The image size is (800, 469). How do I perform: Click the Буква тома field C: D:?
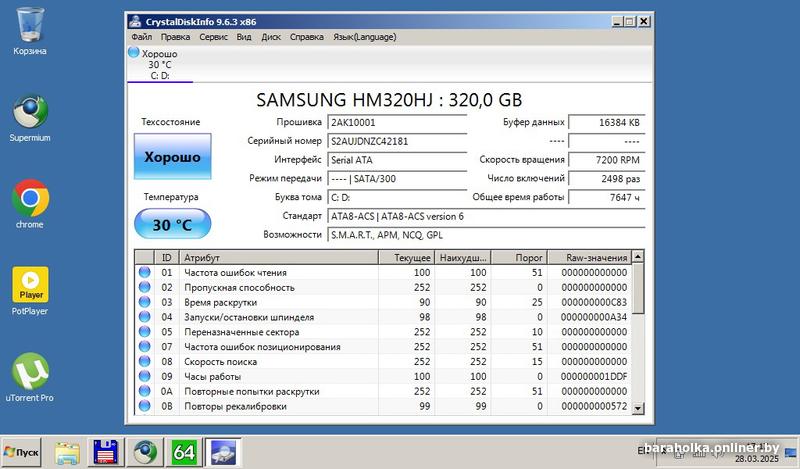point(397,198)
